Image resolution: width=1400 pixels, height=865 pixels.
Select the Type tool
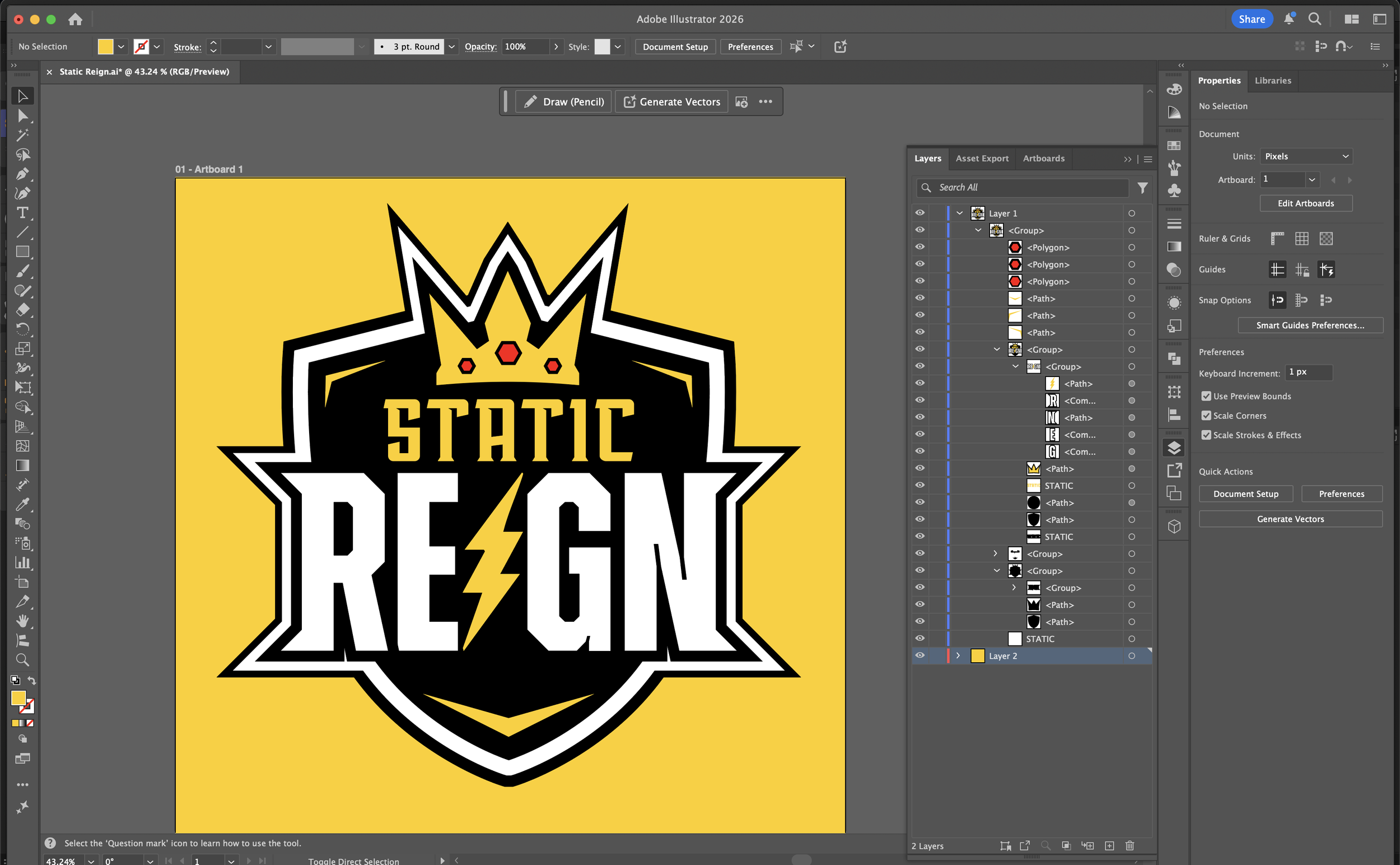click(22, 213)
